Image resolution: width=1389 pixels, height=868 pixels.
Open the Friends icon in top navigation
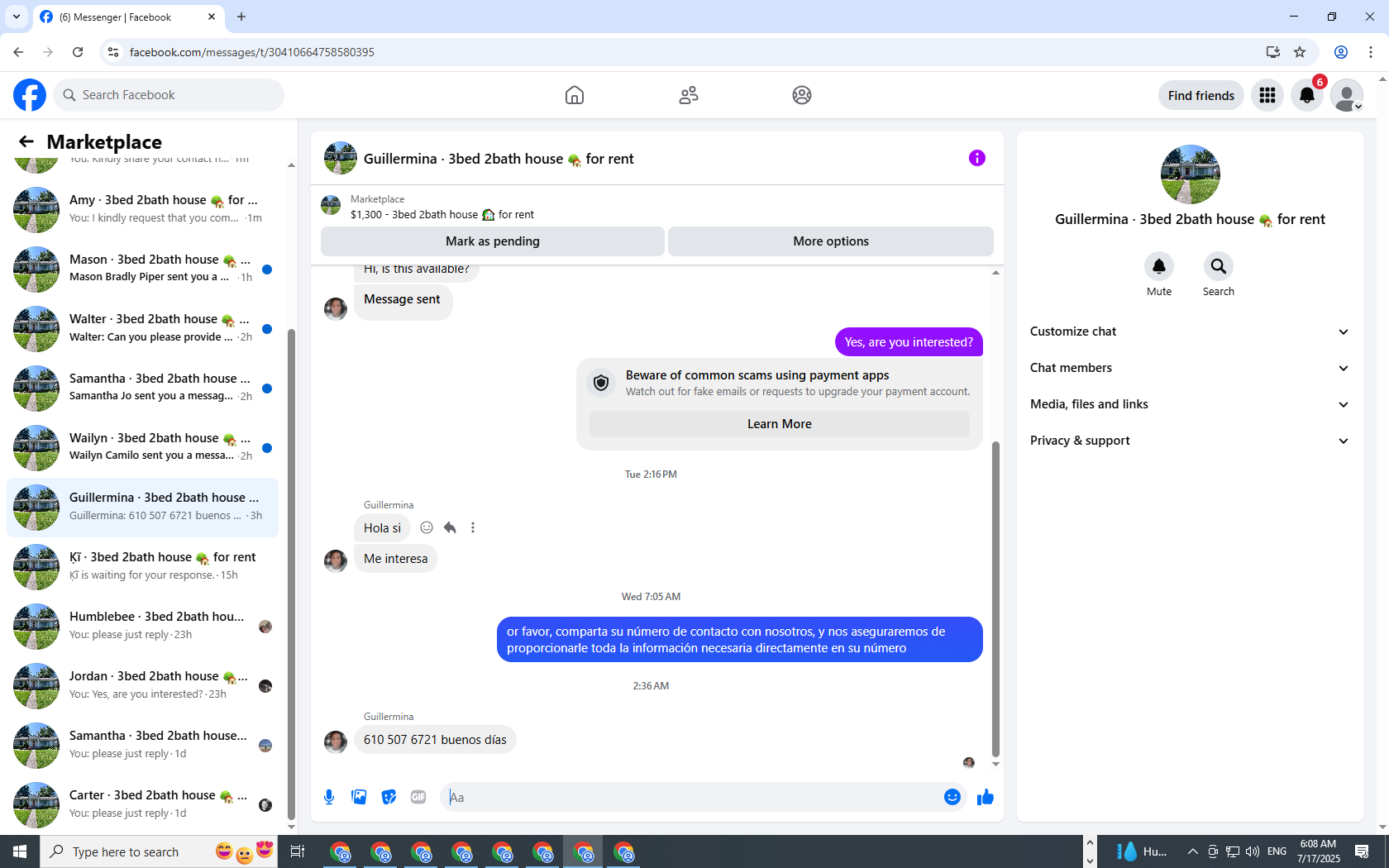click(689, 95)
